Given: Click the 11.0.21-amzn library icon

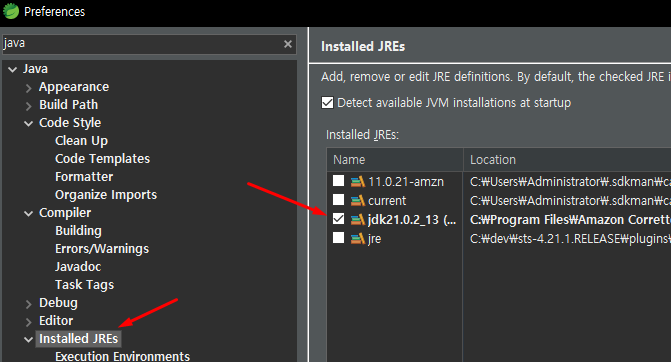Looking at the screenshot, I should point(358,182).
